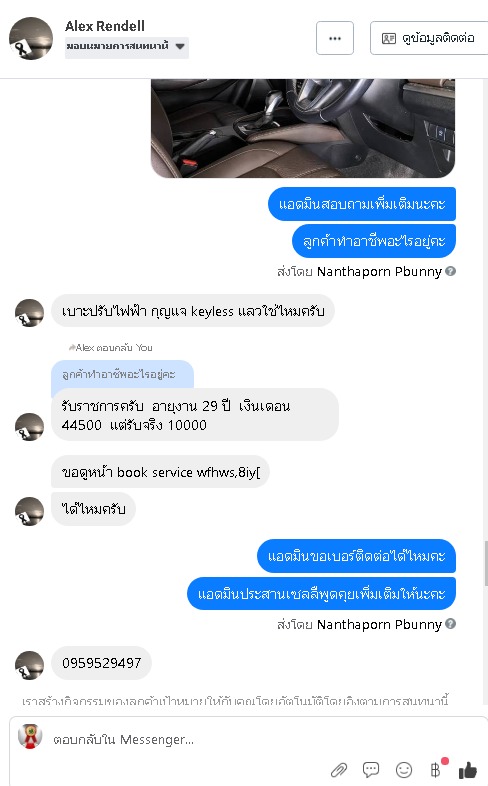Image resolution: width=488 pixels, height=786 pixels.
Task: Open the emoji smiley picker
Action: point(404,769)
